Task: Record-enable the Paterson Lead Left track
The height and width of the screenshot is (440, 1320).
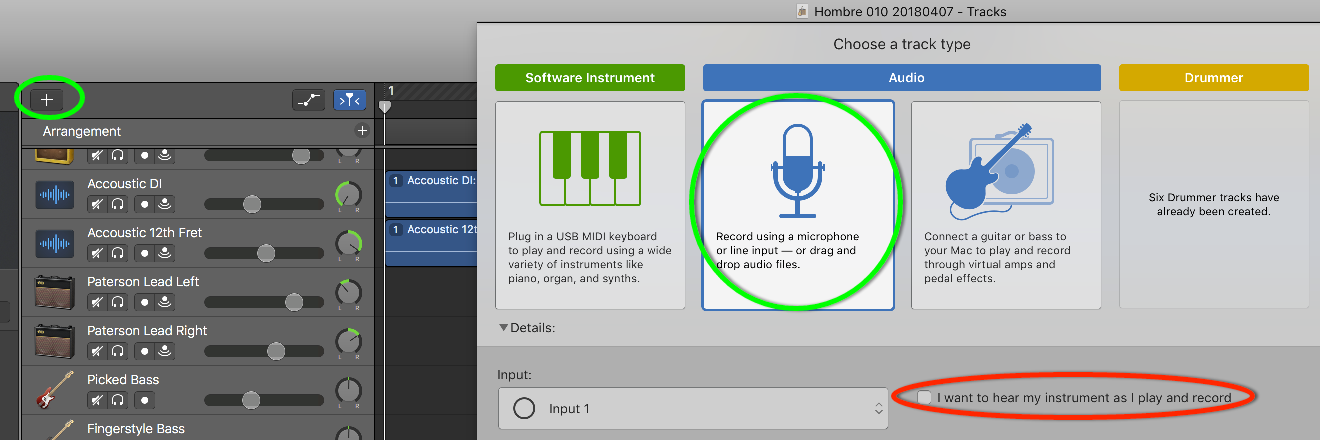Action: coord(144,301)
